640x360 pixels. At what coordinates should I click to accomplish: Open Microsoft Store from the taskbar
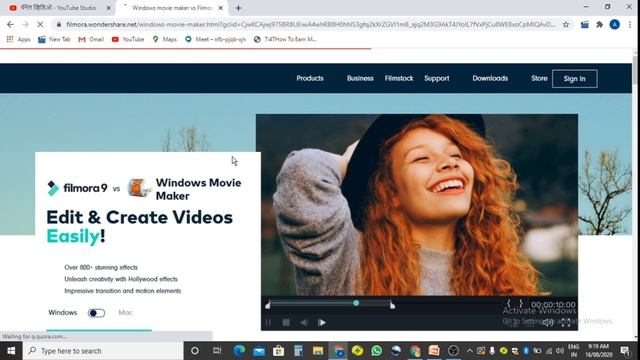pyautogui.click(x=278, y=351)
